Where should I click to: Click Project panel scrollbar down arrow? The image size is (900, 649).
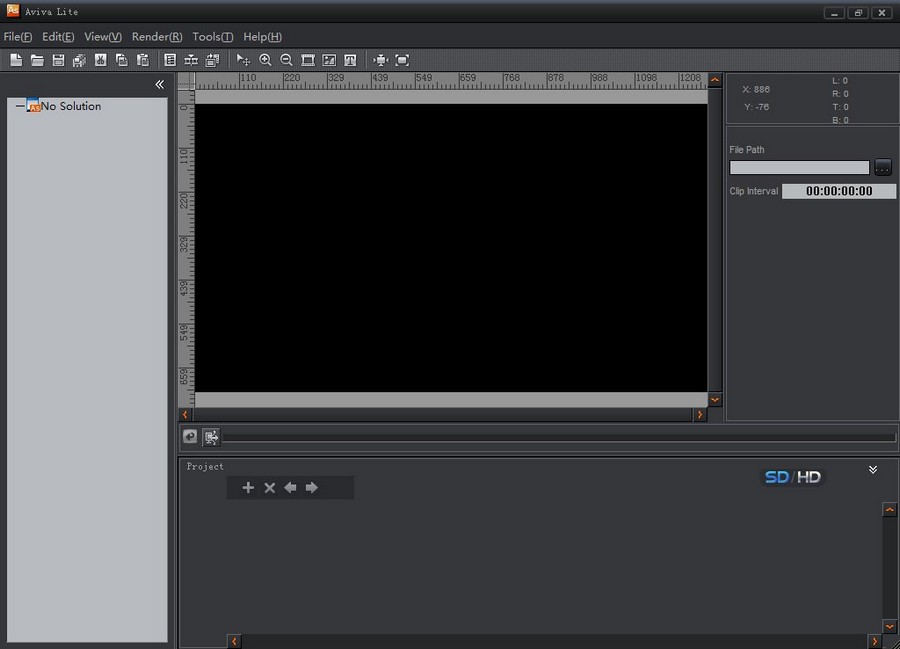(889, 627)
